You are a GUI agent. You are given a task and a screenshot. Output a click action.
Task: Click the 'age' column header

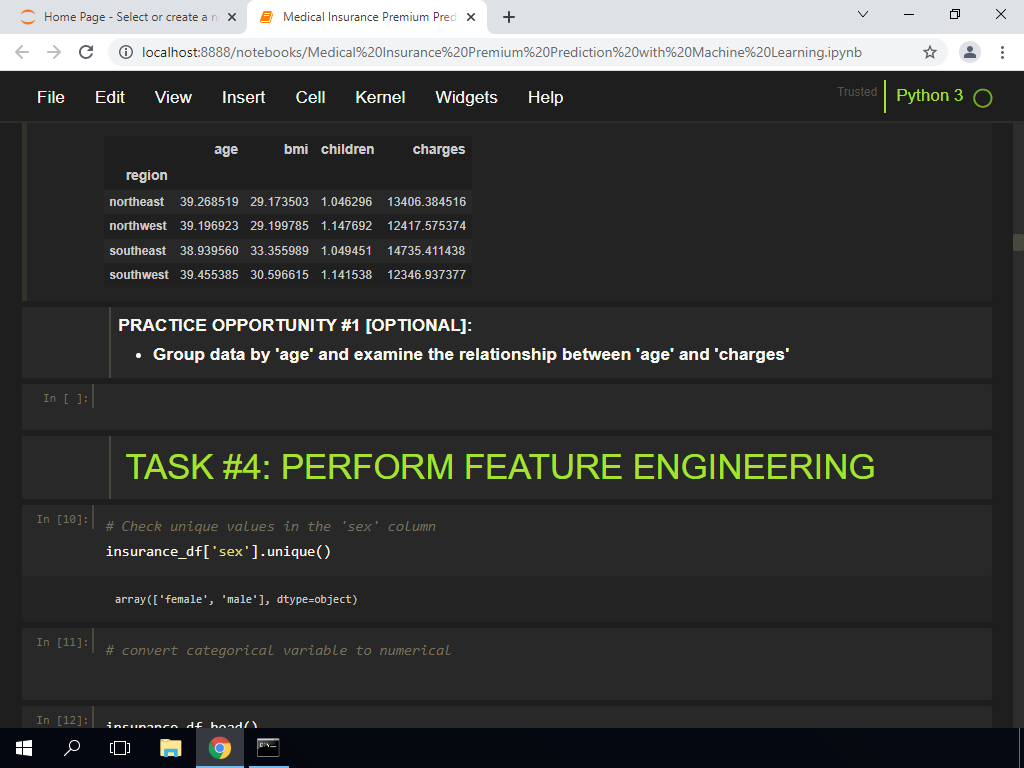point(226,150)
